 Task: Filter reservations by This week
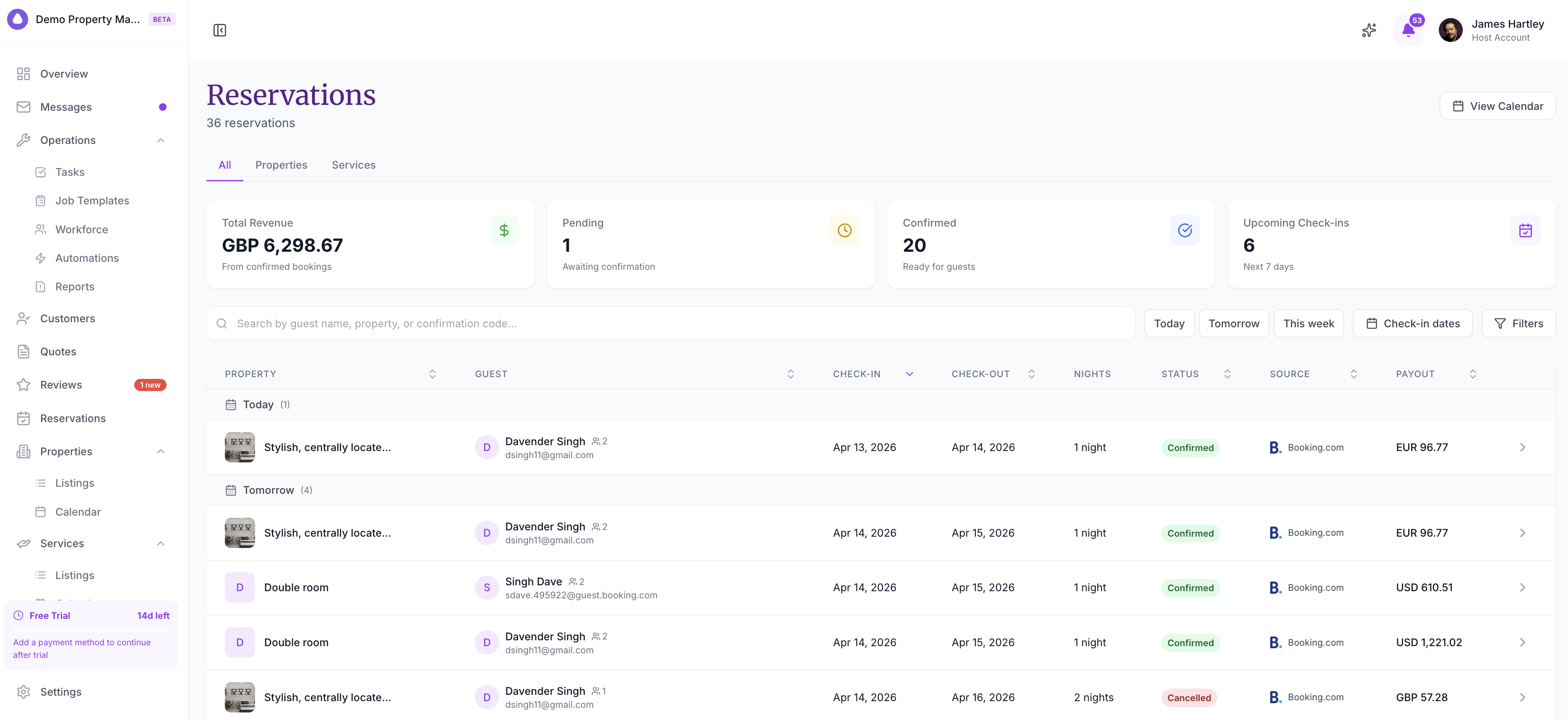[1309, 324]
